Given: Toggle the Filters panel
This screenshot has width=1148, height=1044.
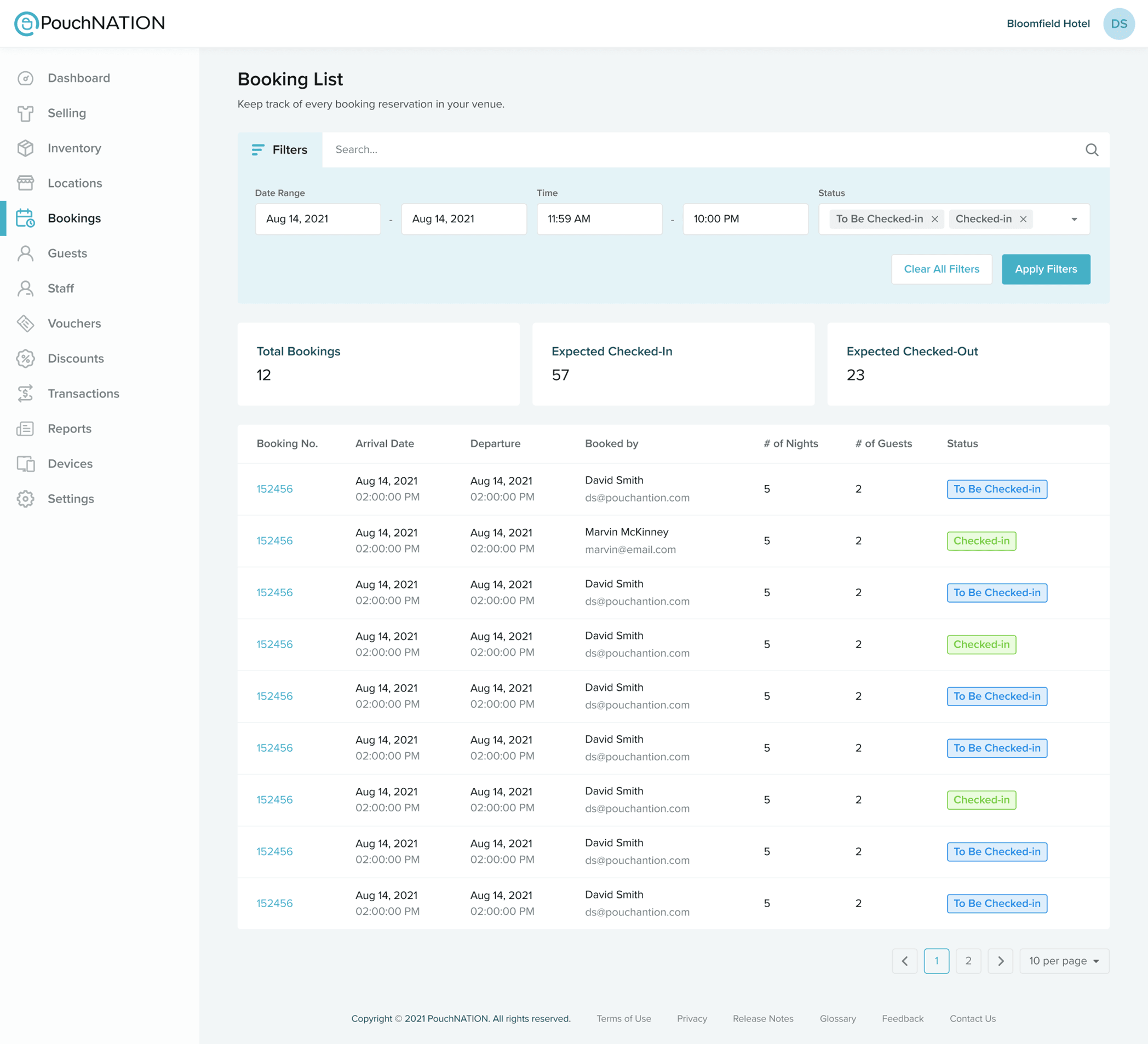Looking at the screenshot, I should (280, 149).
